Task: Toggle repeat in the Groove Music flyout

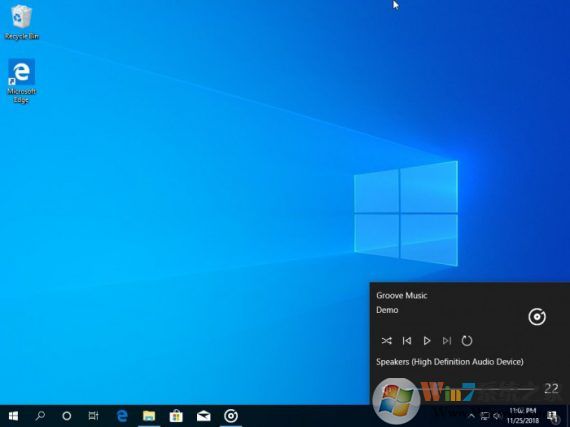Action: click(x=467, y=341)
